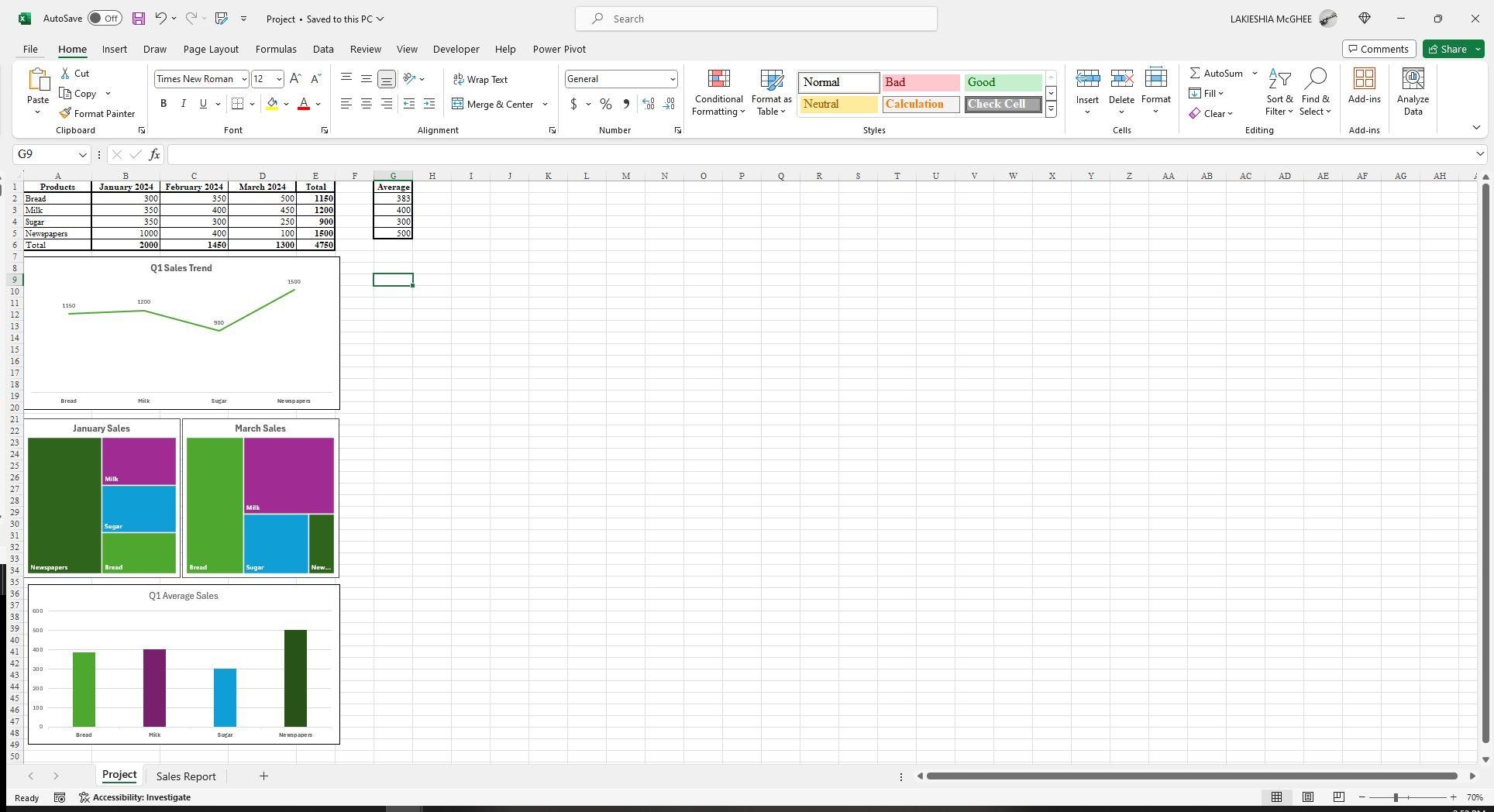
Task: Apply the Check Cell style
Action: [x=1003, y=105]
